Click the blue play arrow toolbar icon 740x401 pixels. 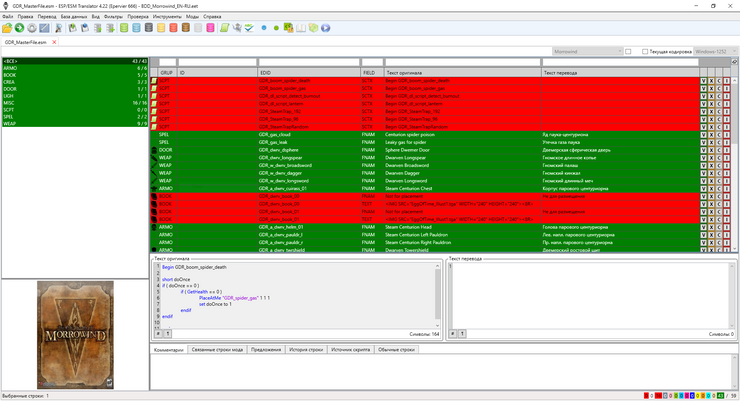[x=325, y=28]
